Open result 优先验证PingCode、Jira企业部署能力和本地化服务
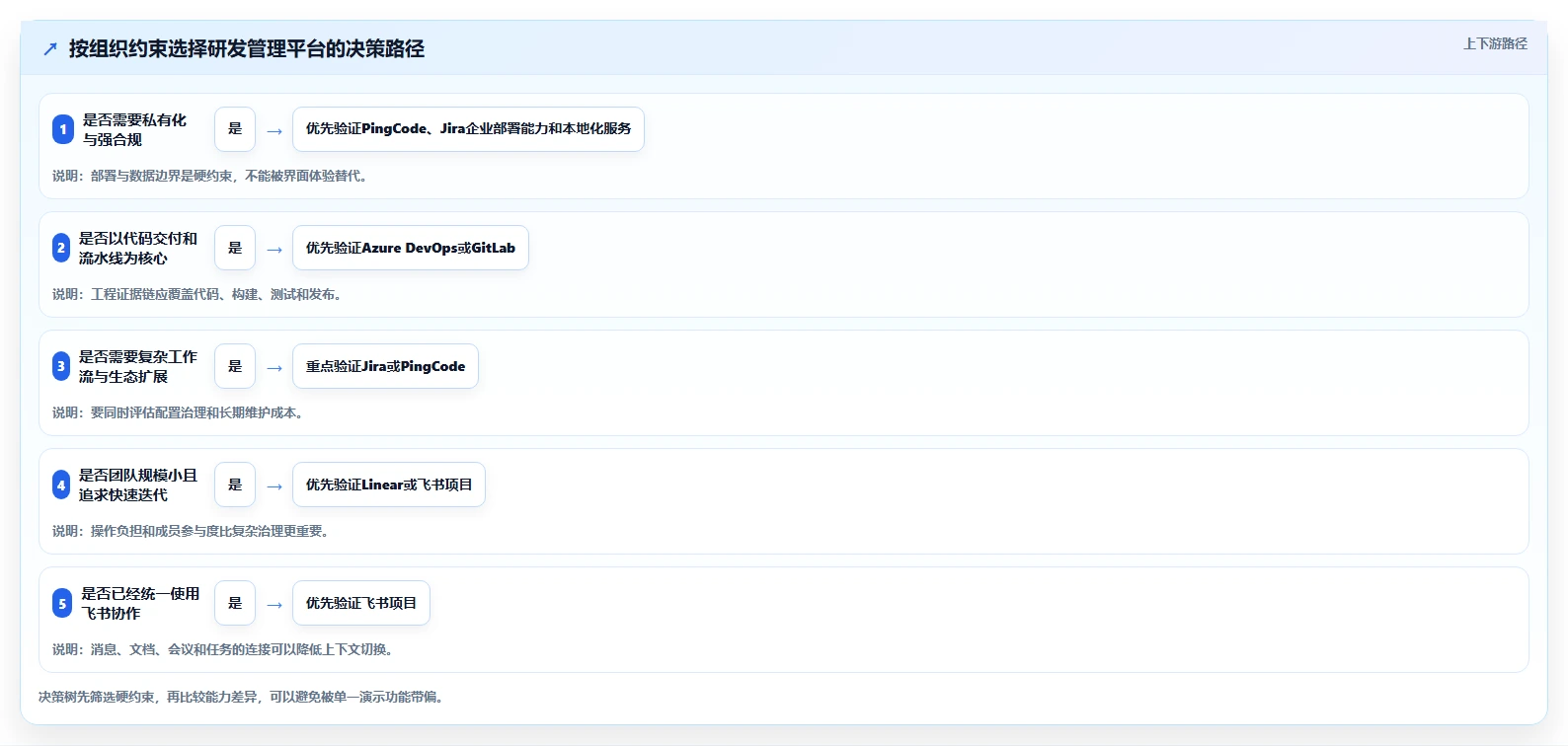 [468, 129]
